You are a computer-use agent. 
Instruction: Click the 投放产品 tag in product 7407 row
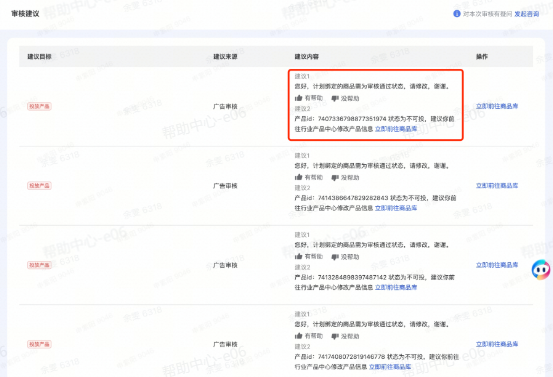click(40, 106)
